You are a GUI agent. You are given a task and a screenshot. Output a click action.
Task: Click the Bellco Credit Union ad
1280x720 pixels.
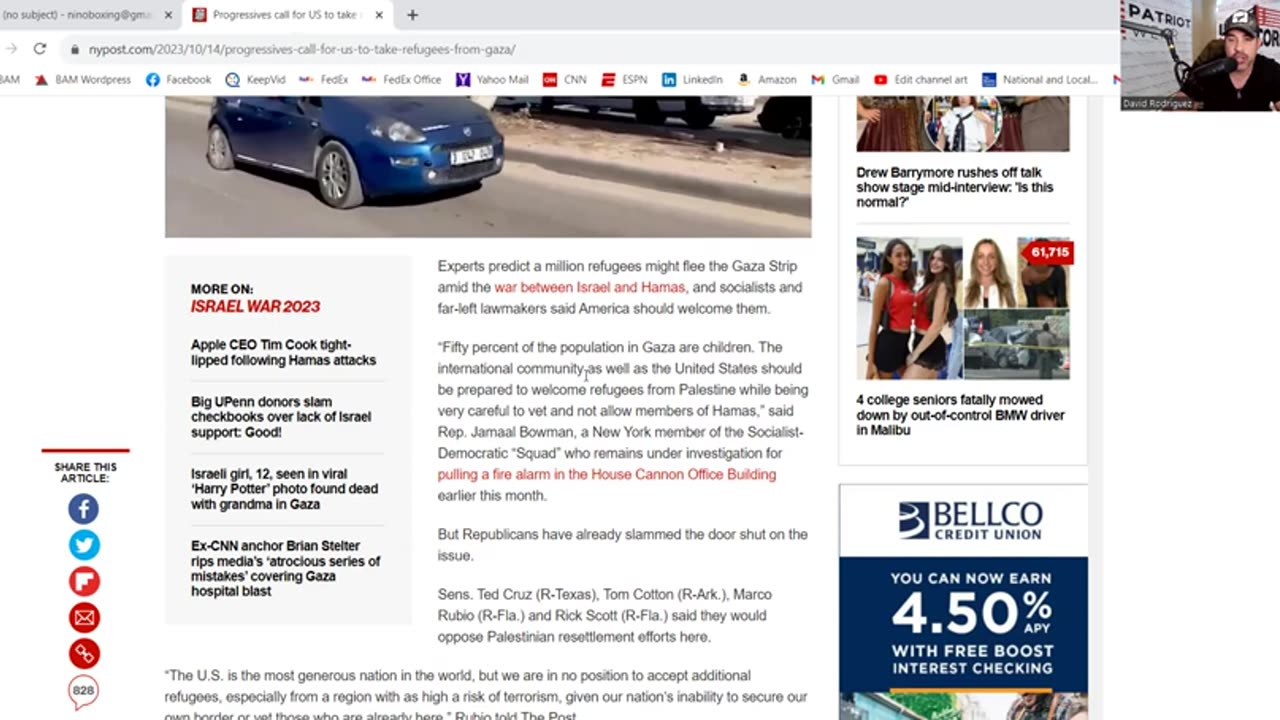coord(963,602)
